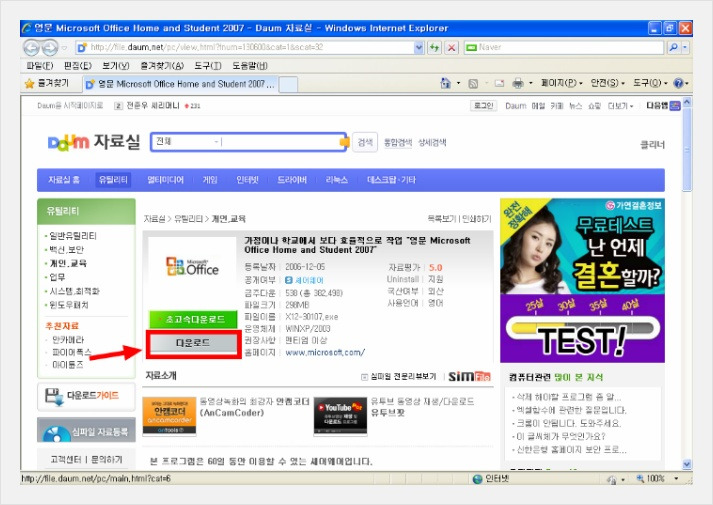713x505 pixels.
Task: Select the 유틸리티 navigation tab
Action: 113,180
